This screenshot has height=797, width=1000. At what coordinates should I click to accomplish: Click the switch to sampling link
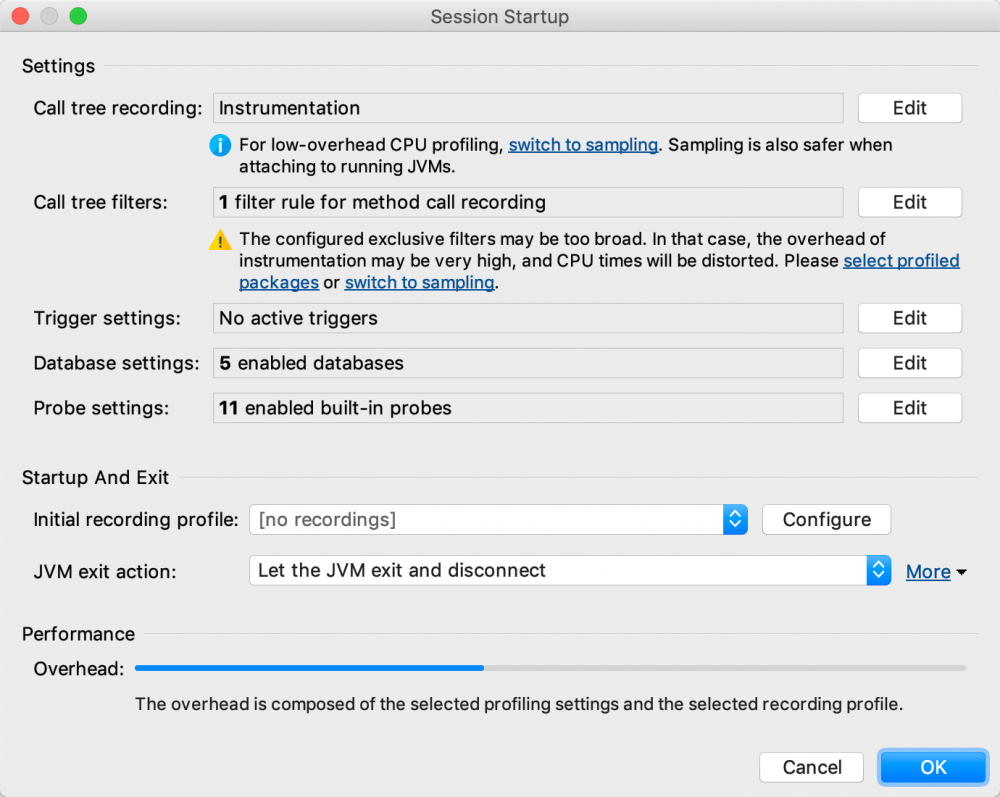click(583, 145)
